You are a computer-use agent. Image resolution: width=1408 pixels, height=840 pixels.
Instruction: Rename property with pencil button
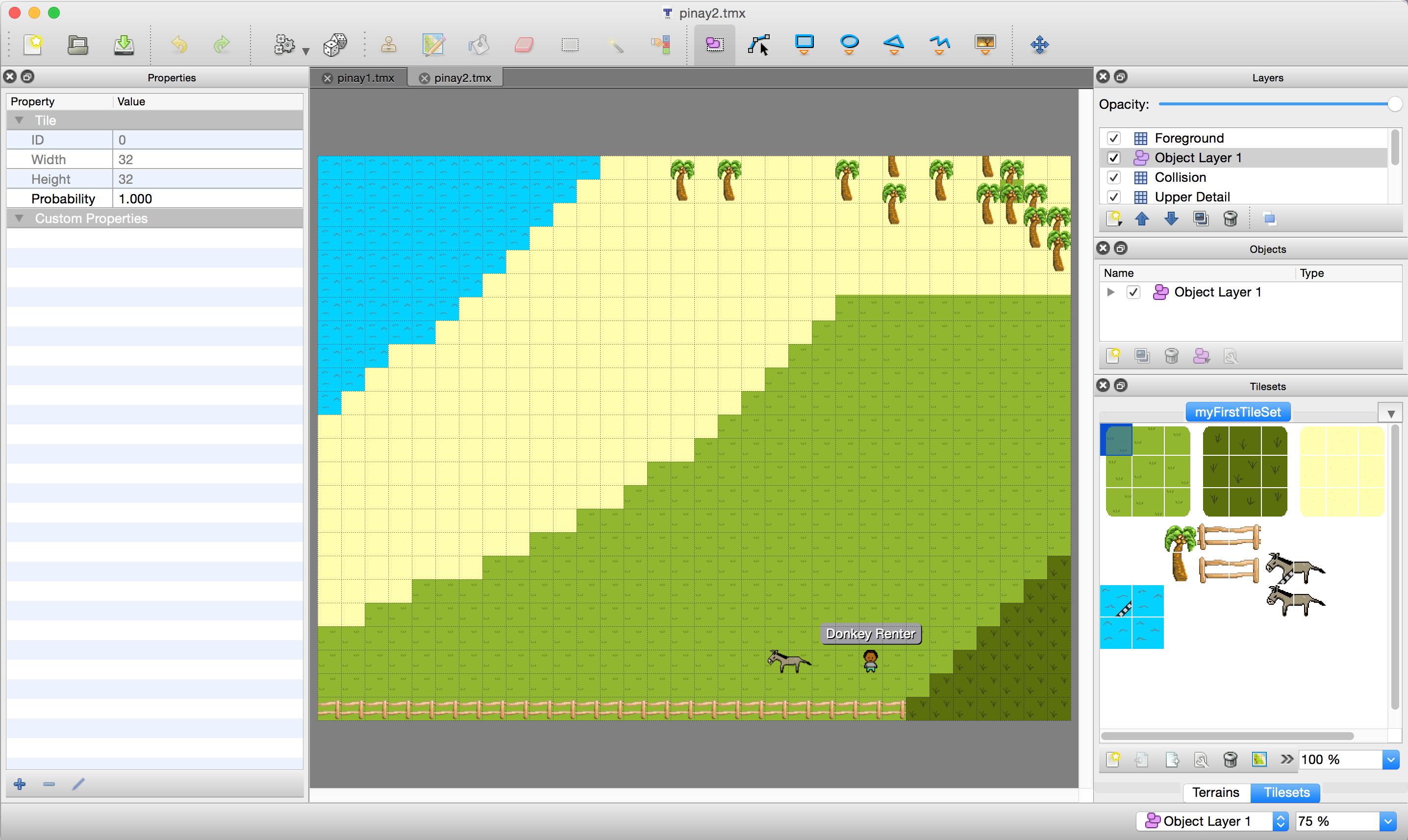coord(78,784)
